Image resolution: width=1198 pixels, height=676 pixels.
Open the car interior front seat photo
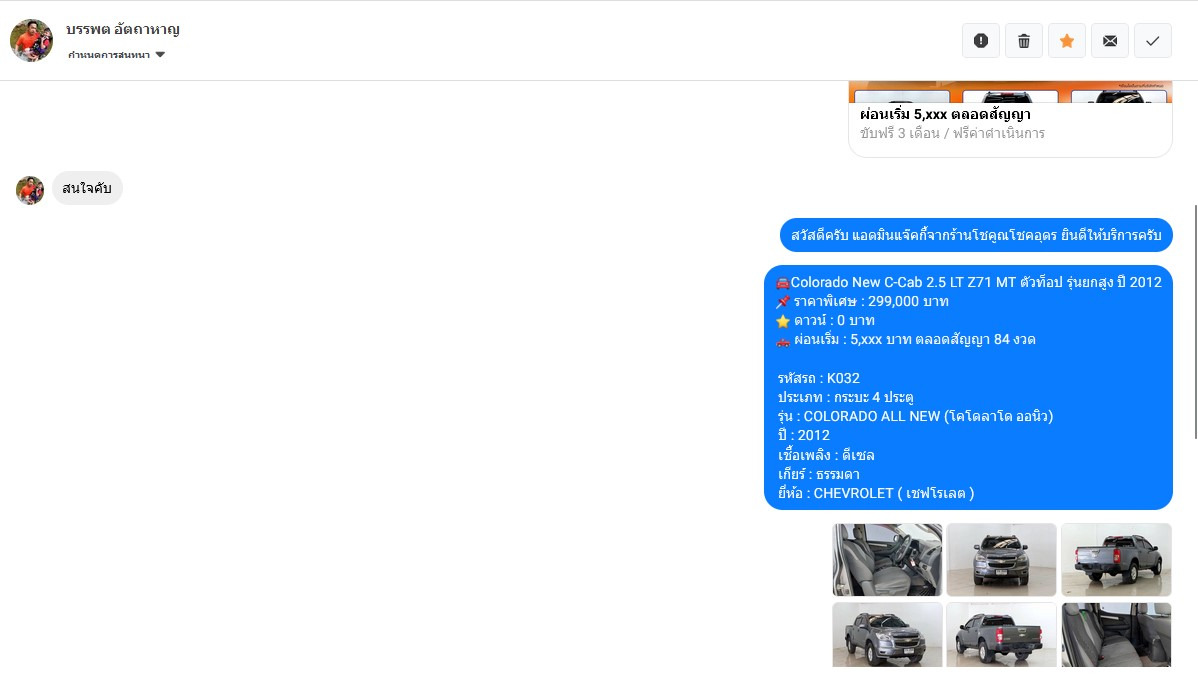[887, 559]
